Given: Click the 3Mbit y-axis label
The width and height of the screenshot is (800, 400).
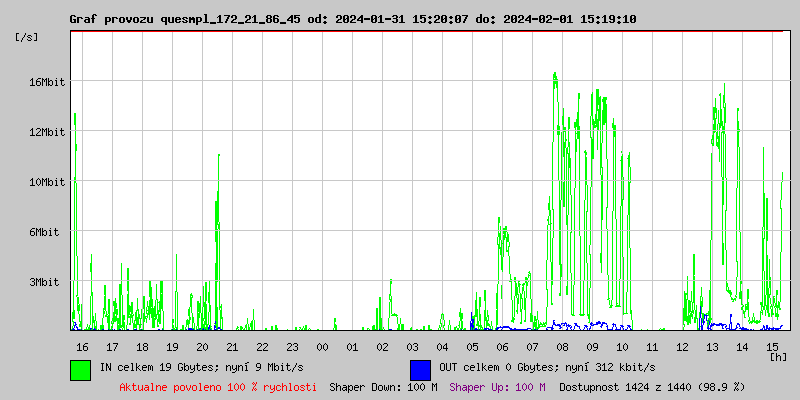Looking at the screenshot, I should [44, 282].
